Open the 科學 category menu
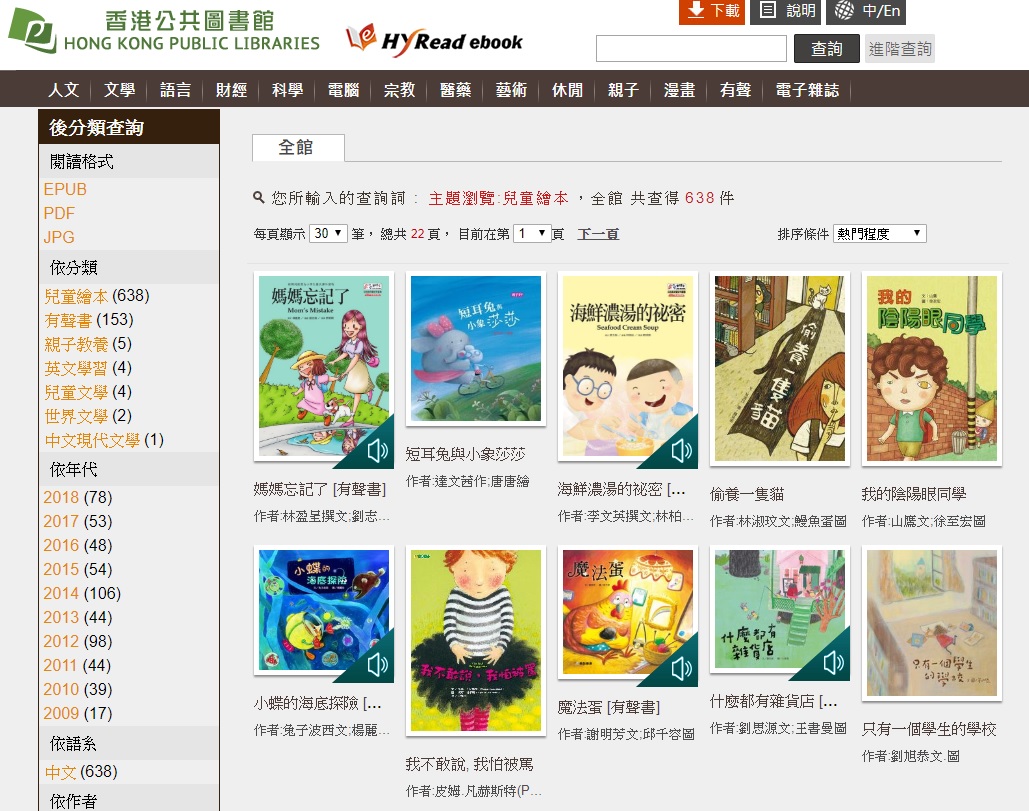The height and width of the screenshot is (811, 1029). pyautogui.click(x=287, y=89)
